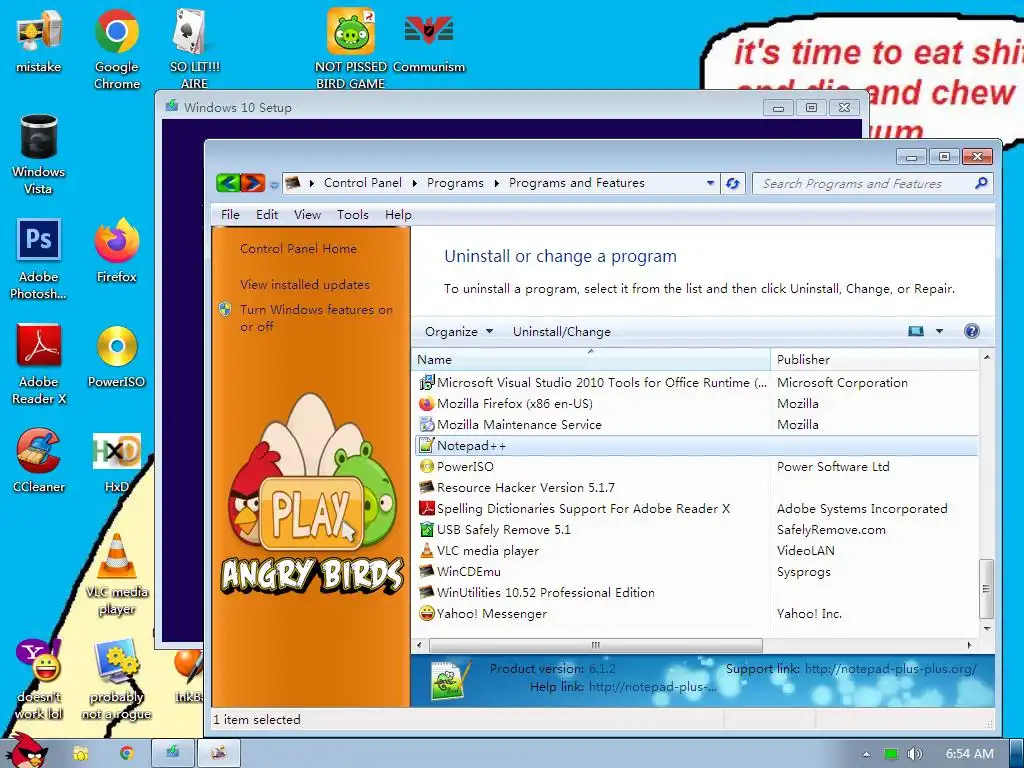Image resolution: width=1024 pixels, height=768 pixels.
Task: Go to Control Panel Home
Action: (x=298, y=249)
